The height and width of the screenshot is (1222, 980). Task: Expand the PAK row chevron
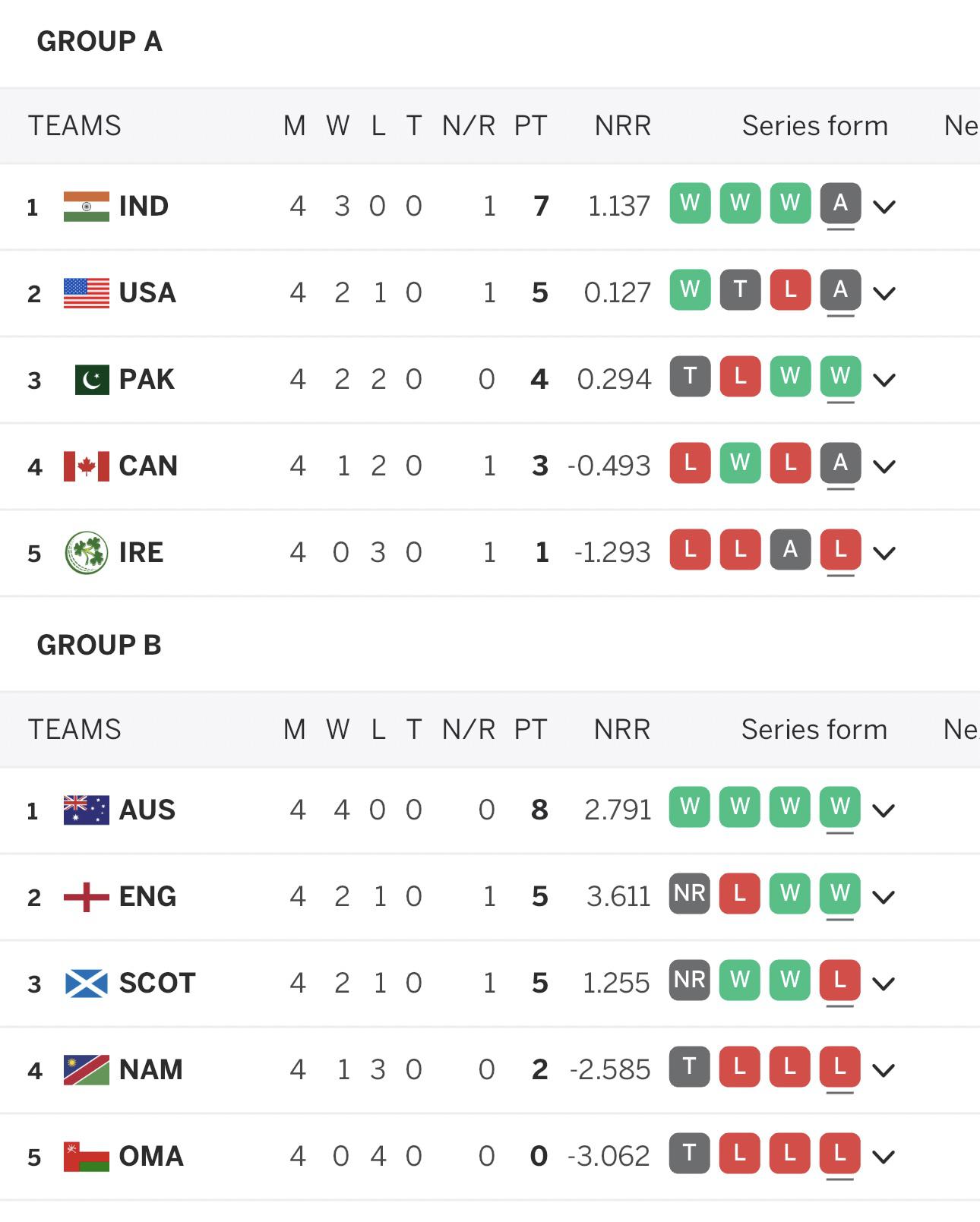(x=884, y=380)
